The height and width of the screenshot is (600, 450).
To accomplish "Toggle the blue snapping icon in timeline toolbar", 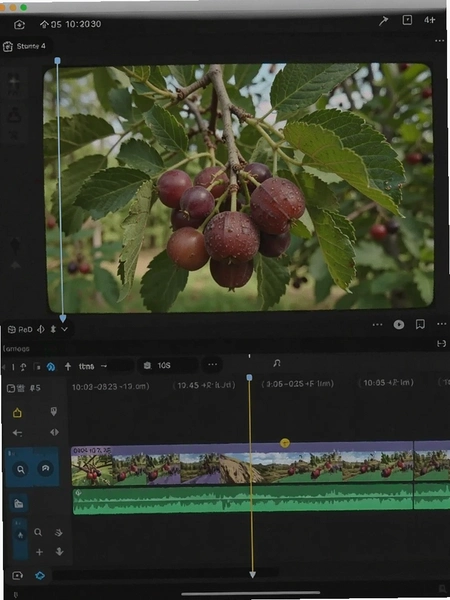I will coord(51,367).
